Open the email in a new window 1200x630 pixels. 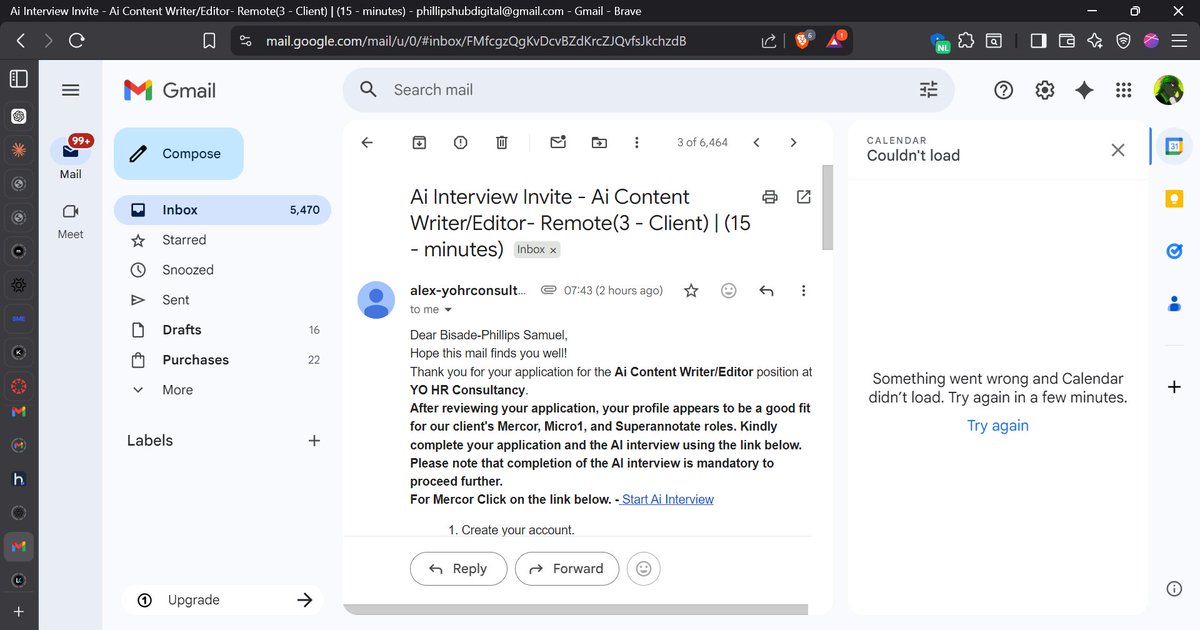coord(803,197)
